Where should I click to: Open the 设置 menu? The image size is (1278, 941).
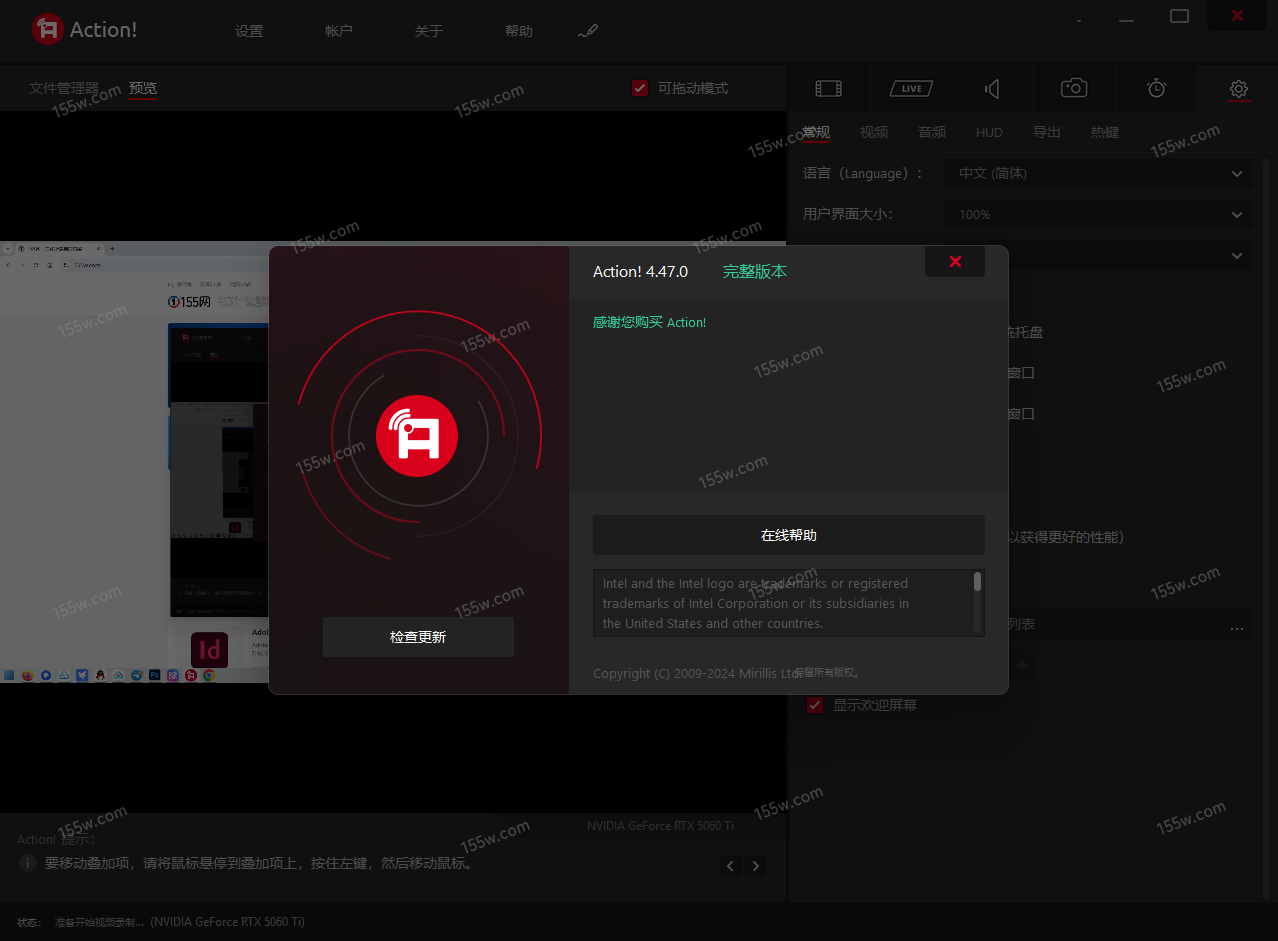click(x=249, y=32)
